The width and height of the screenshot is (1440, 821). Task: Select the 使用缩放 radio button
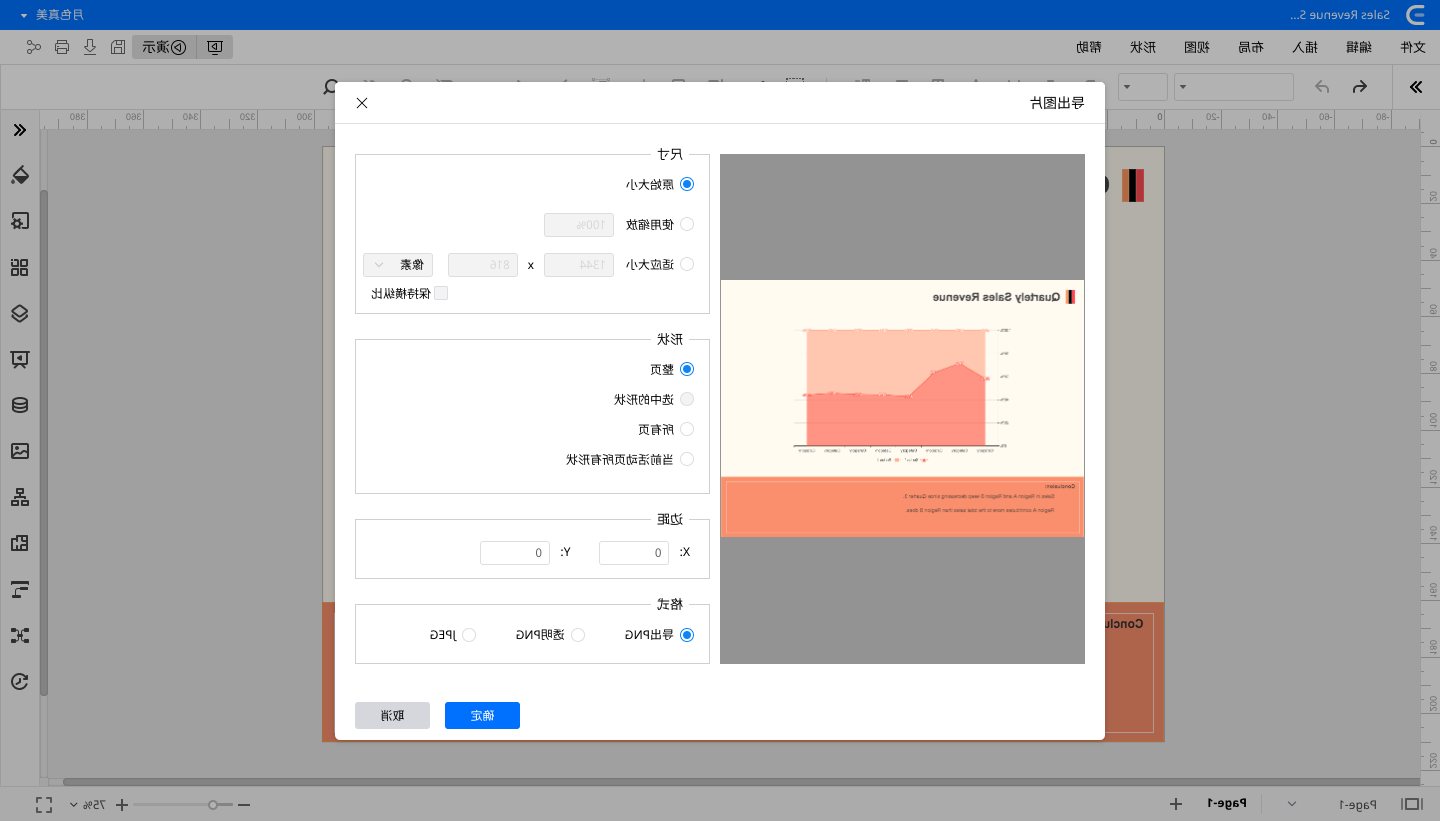point(687,224)
